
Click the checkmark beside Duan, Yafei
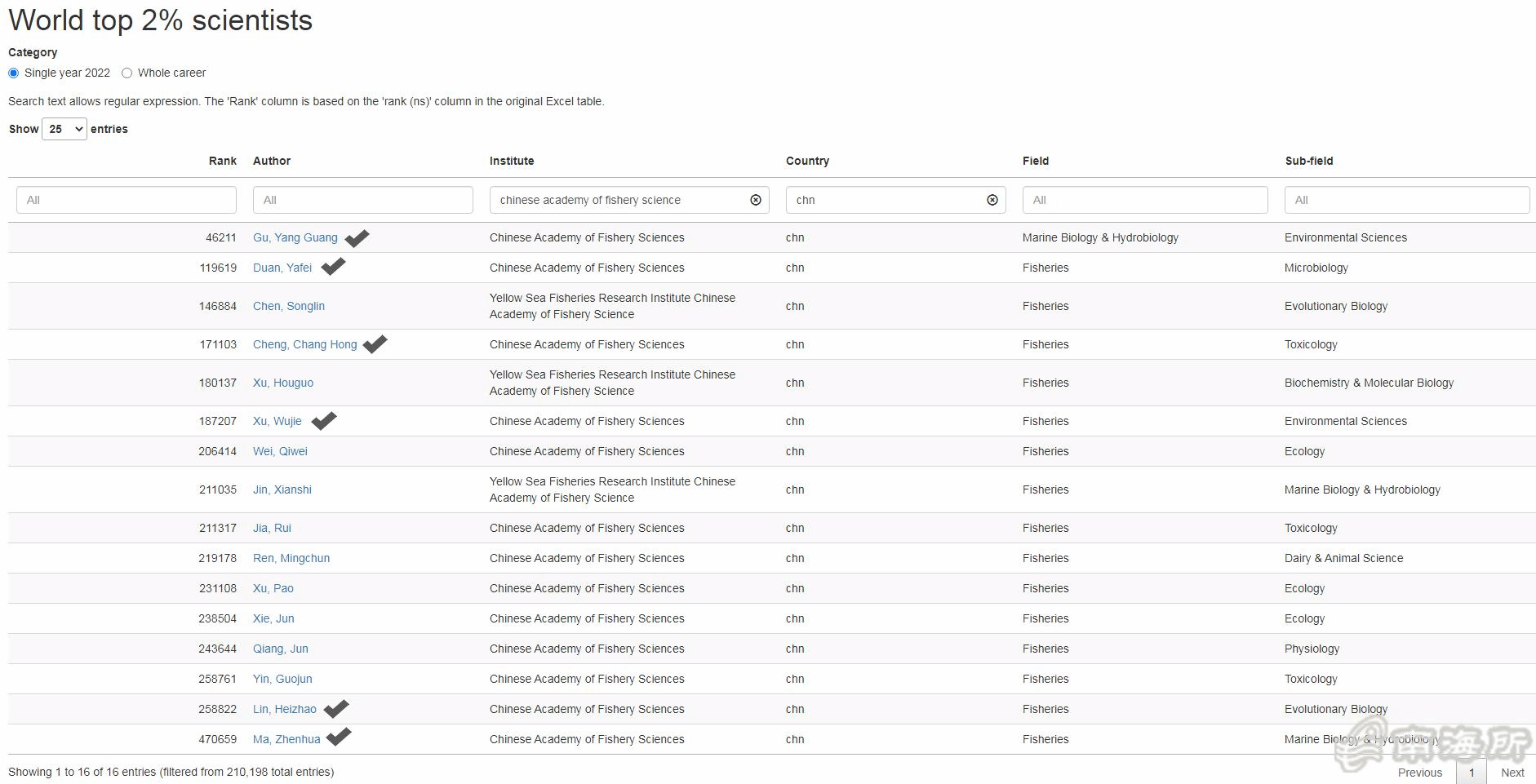[333, 267]
